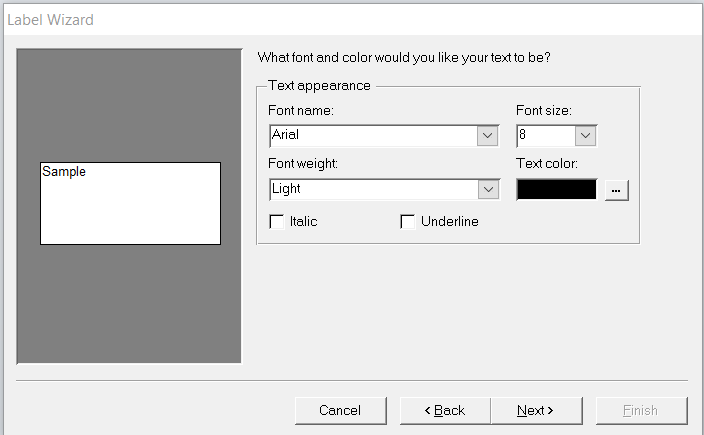Click the Italic checkbox label text
This screenshot has width=704, height=435.
[303, 222]
